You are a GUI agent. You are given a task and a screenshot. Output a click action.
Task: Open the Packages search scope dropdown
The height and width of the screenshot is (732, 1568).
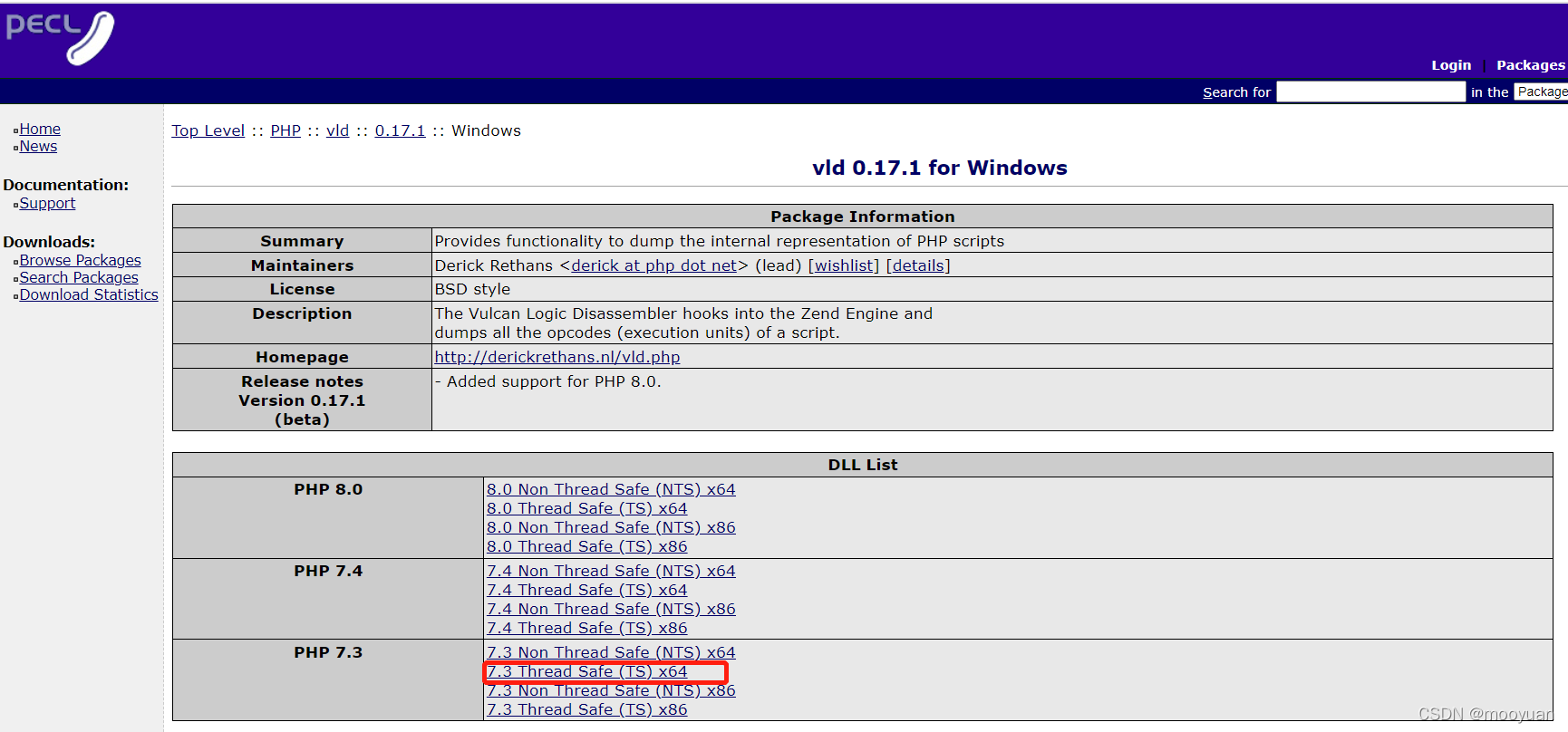[x=1541, y=91]
